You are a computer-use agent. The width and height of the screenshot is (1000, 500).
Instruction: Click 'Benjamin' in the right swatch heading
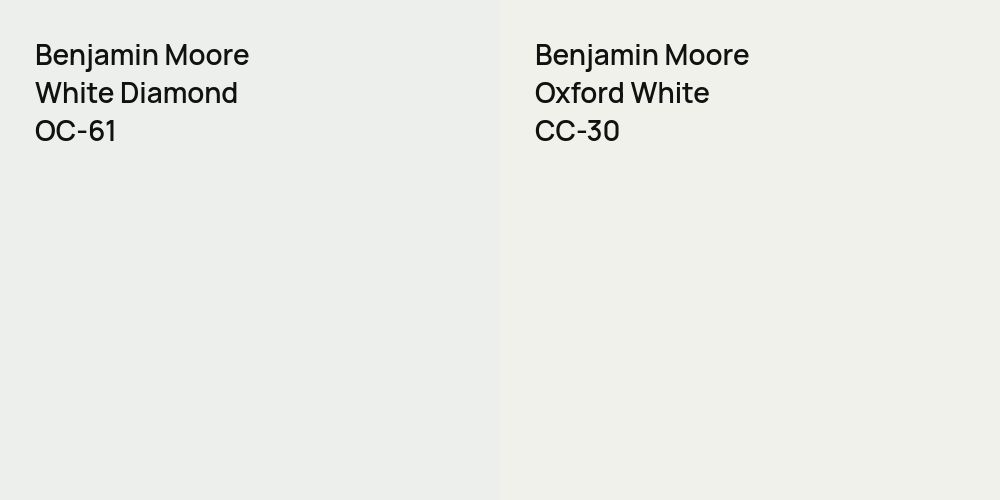click(x=597, y=55)
